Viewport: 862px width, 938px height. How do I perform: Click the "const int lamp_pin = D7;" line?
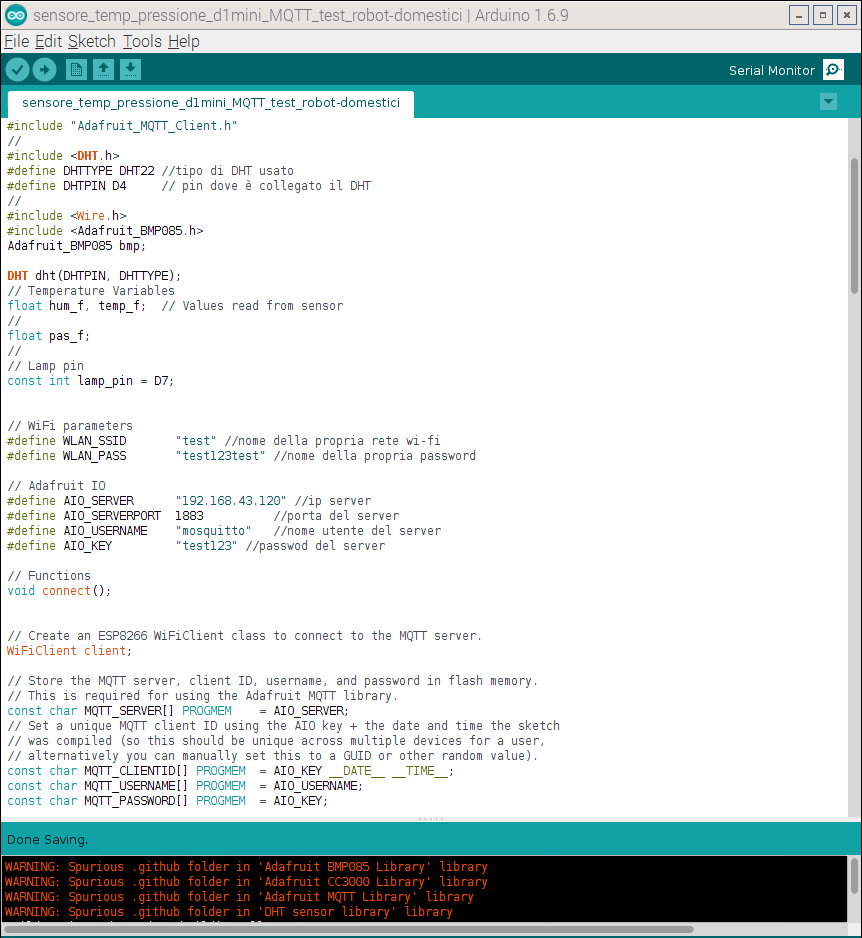pos(90,380)
